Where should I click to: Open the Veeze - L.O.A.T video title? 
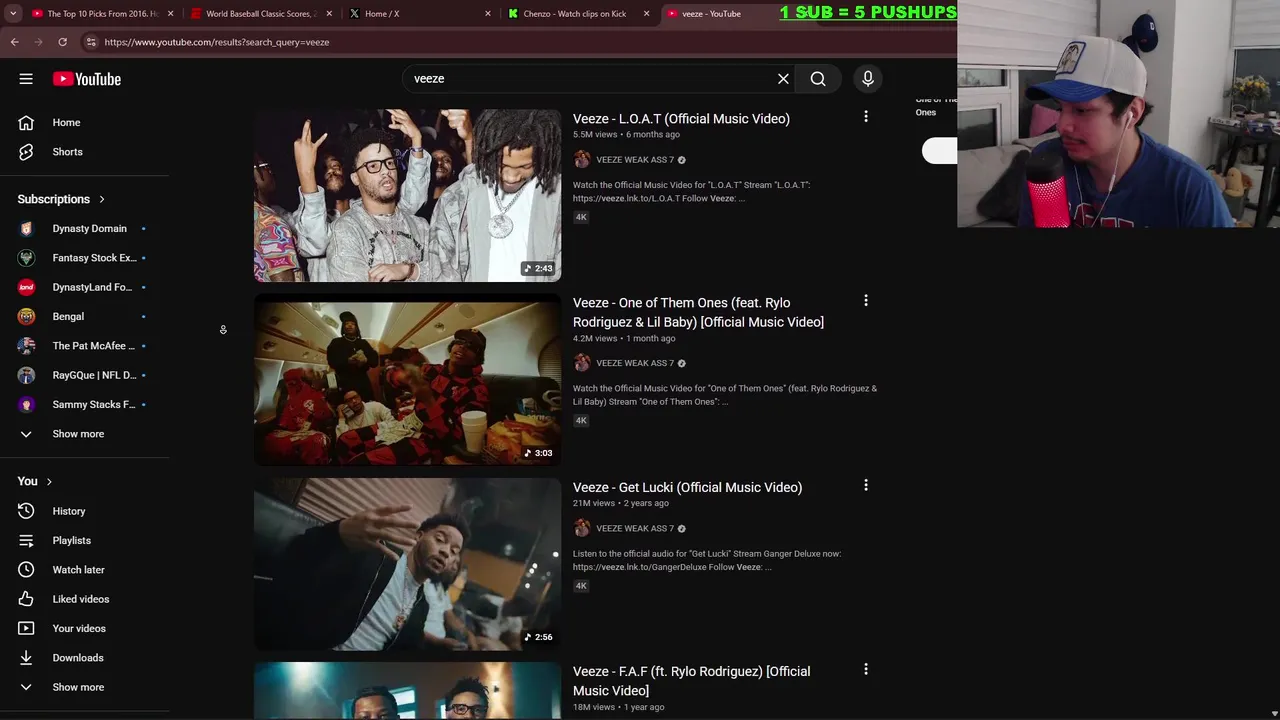point(681,119)
